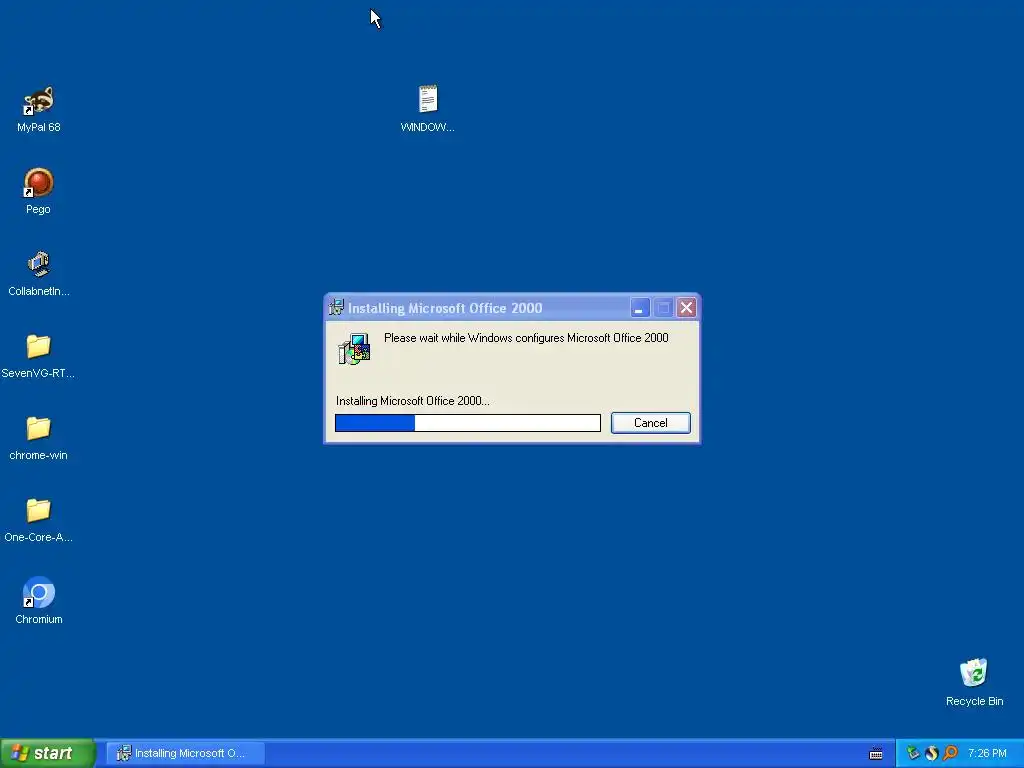The width and height of the screenshot is (1024, 768).
Task: Select the Recycle Bin icon
Action: (974, 673)
